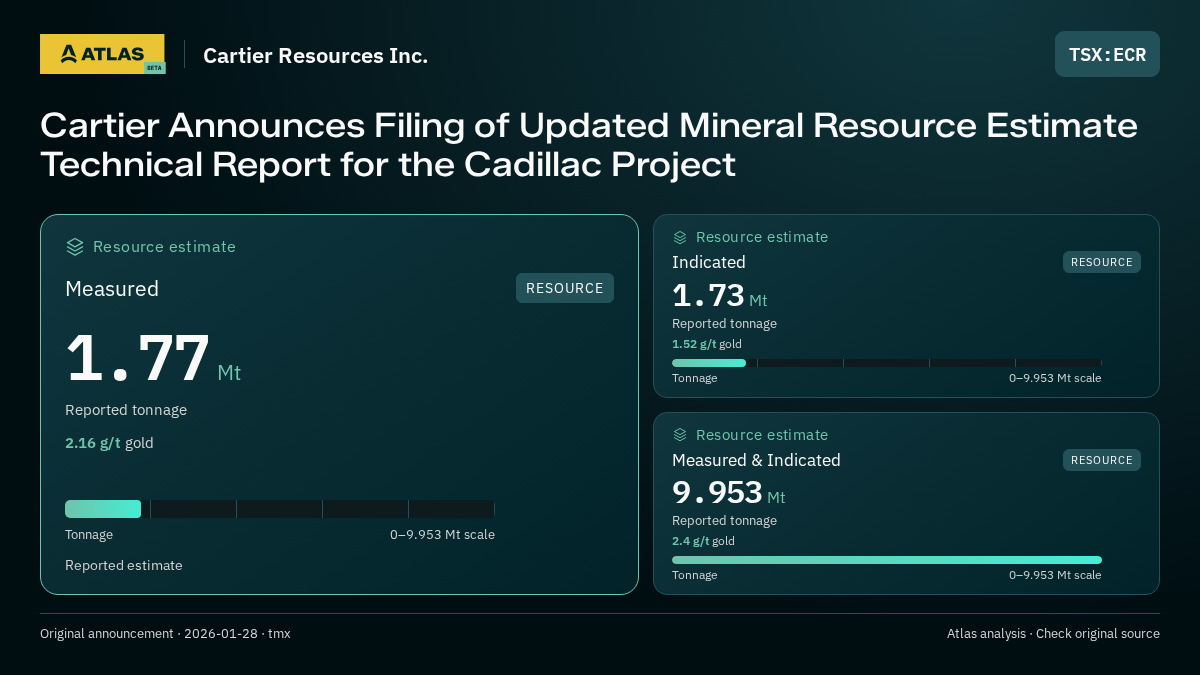Click Resource estimate heading in Measured card

click(x=164, y=247)
